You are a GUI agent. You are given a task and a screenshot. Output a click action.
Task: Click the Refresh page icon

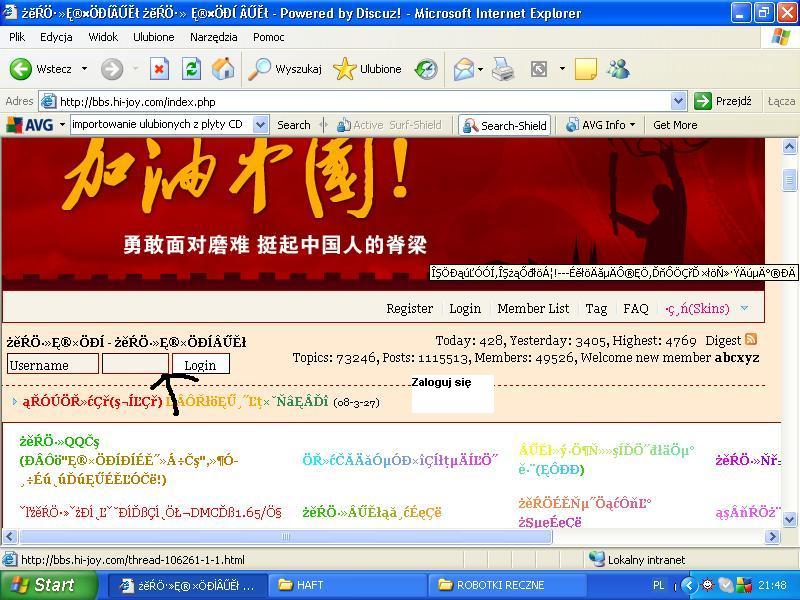coord(191,69)
